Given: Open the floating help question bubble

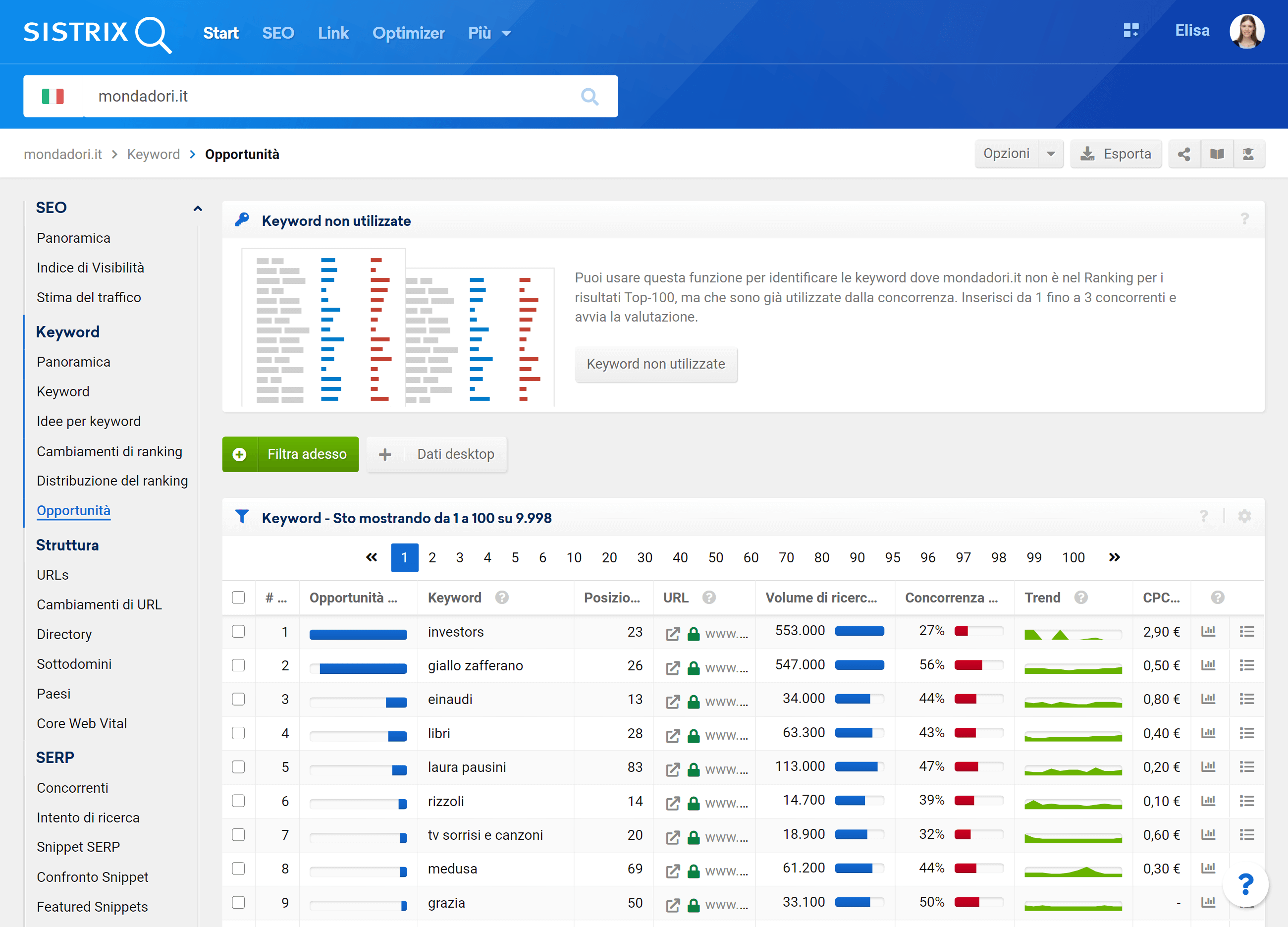Looking at the screenshot, I should click(x=1245, y=884).
